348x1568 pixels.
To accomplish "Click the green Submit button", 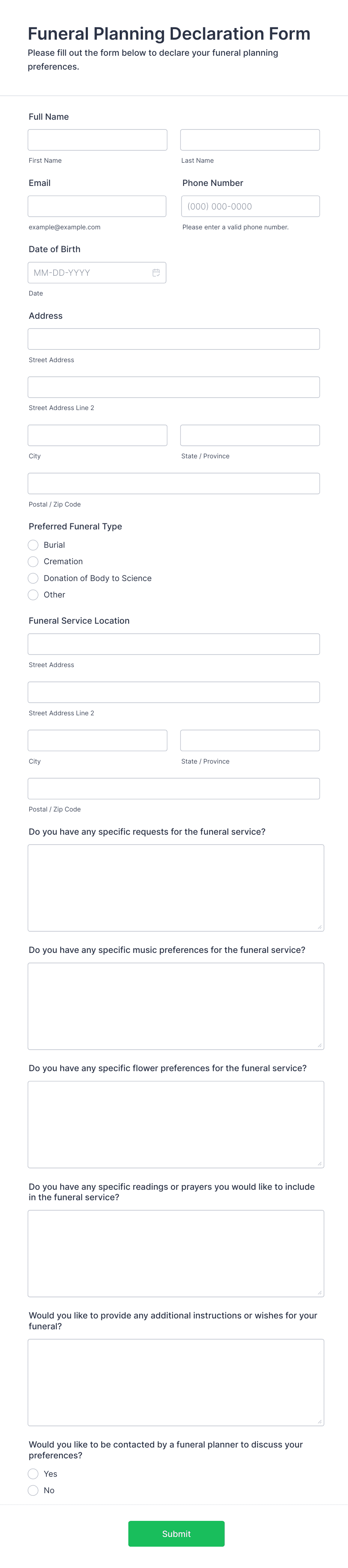I will pyautogui.click(x=176, y=1533).
